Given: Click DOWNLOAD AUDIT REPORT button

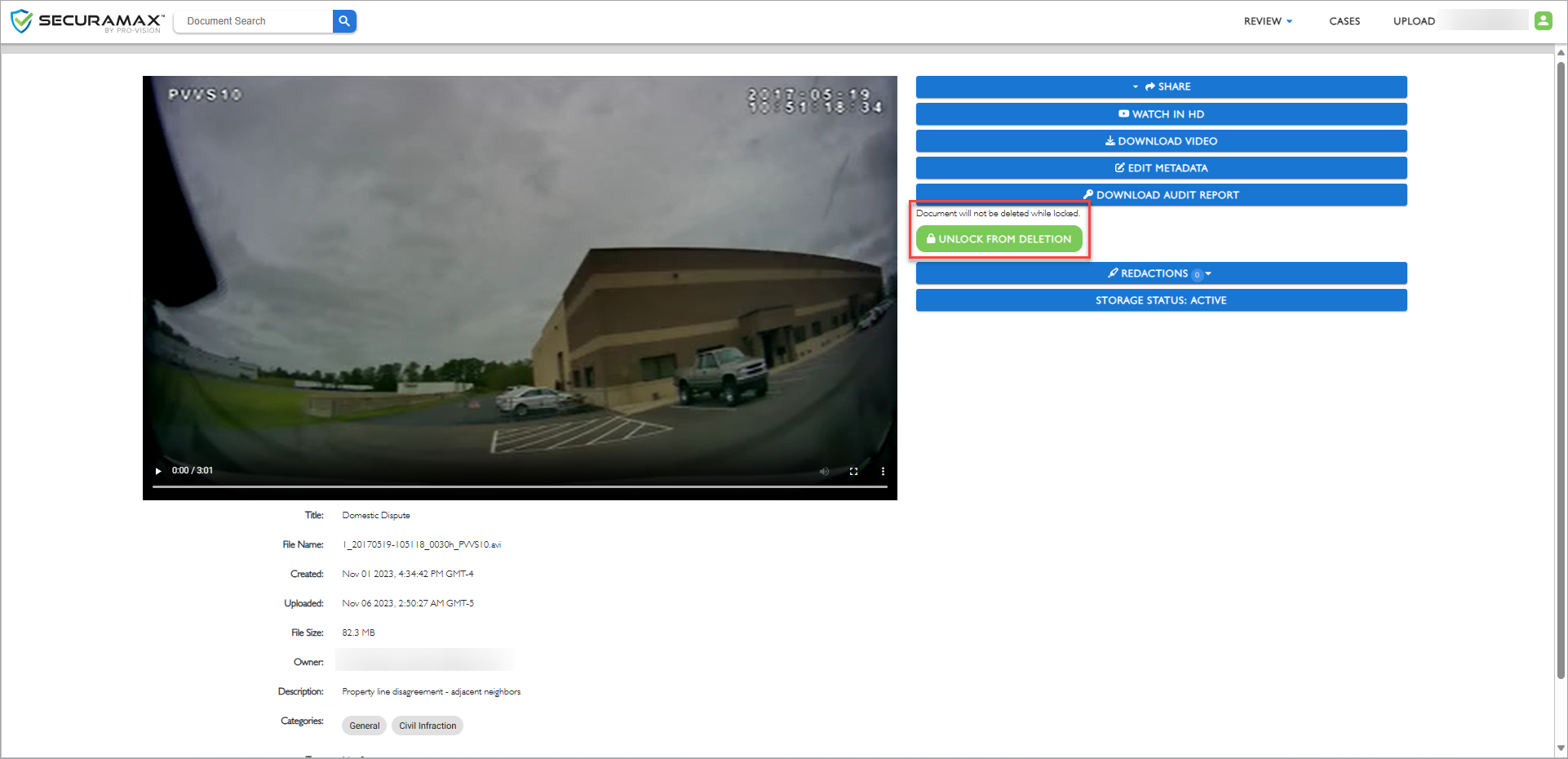Looking at the screenshot, I should (1161, 195).
